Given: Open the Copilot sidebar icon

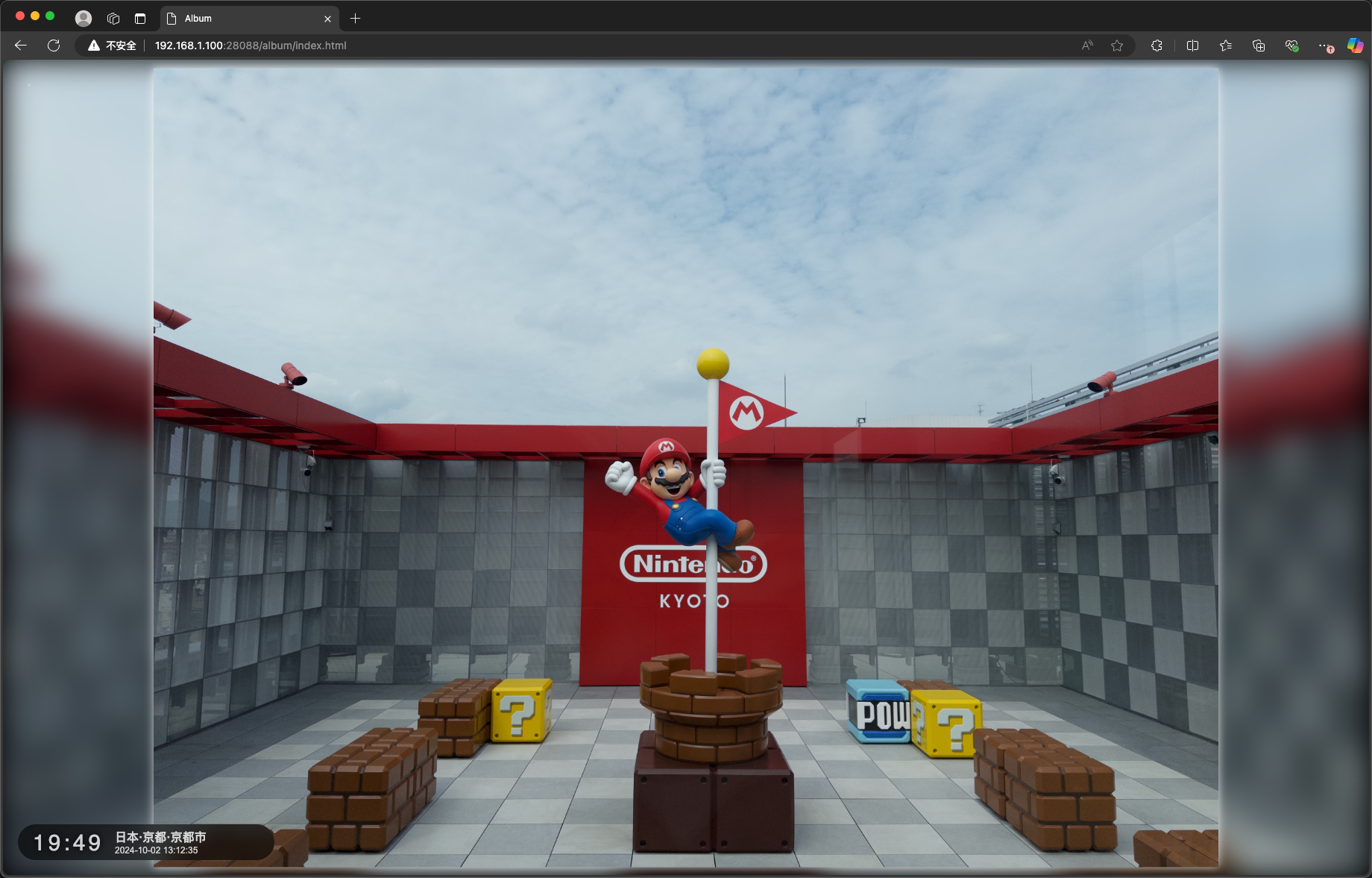Looking at the screenshot, I should point(1355,46).
